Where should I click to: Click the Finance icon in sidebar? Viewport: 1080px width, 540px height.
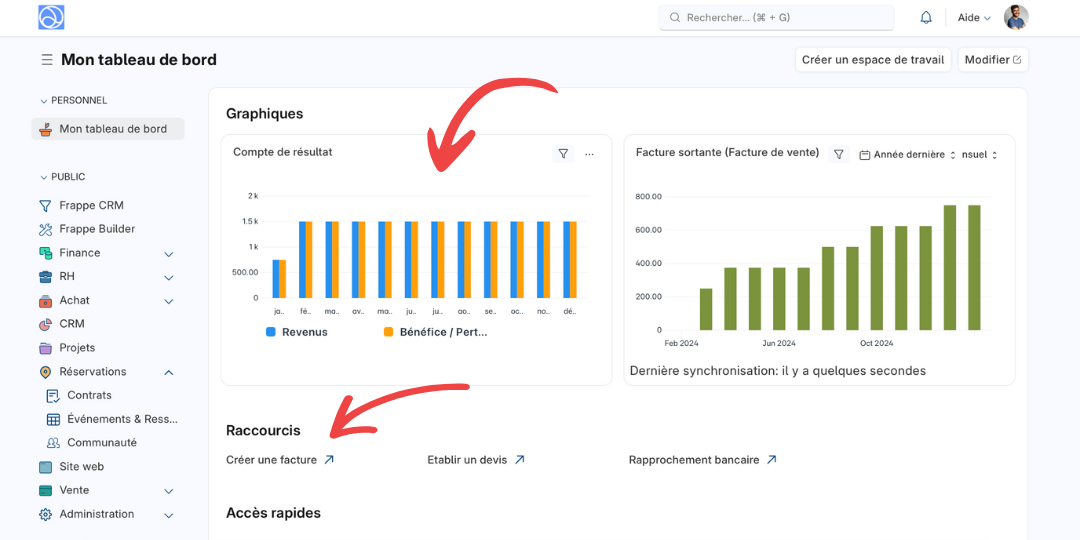[x=45, y=253]
